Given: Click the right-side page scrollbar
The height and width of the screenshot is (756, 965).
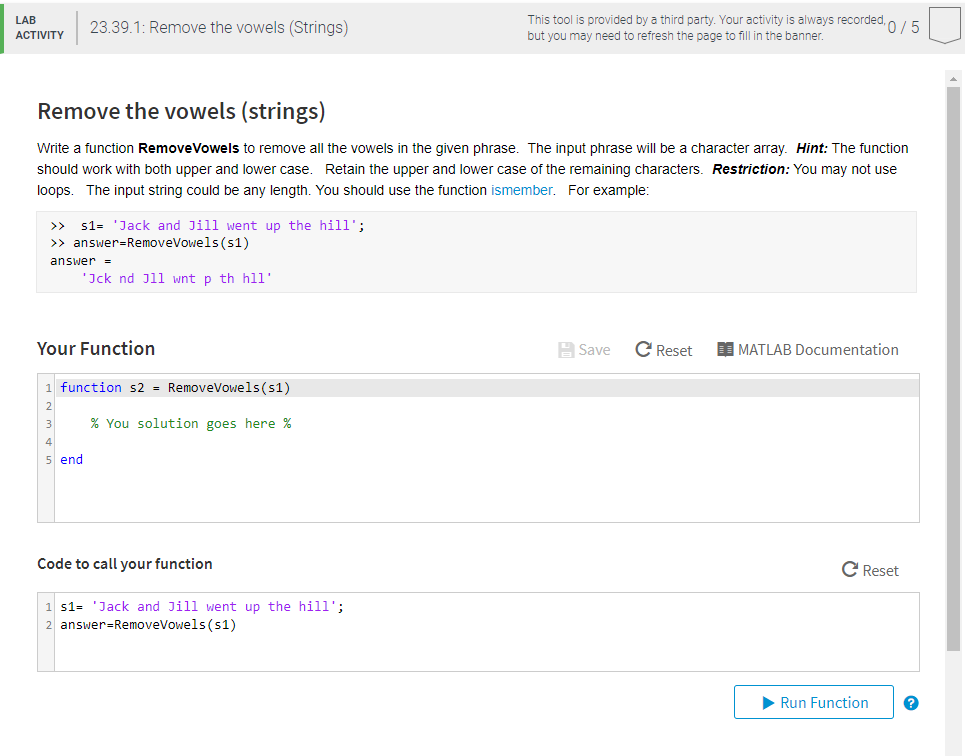Looking at the screenshot, I should coord(953,300).
